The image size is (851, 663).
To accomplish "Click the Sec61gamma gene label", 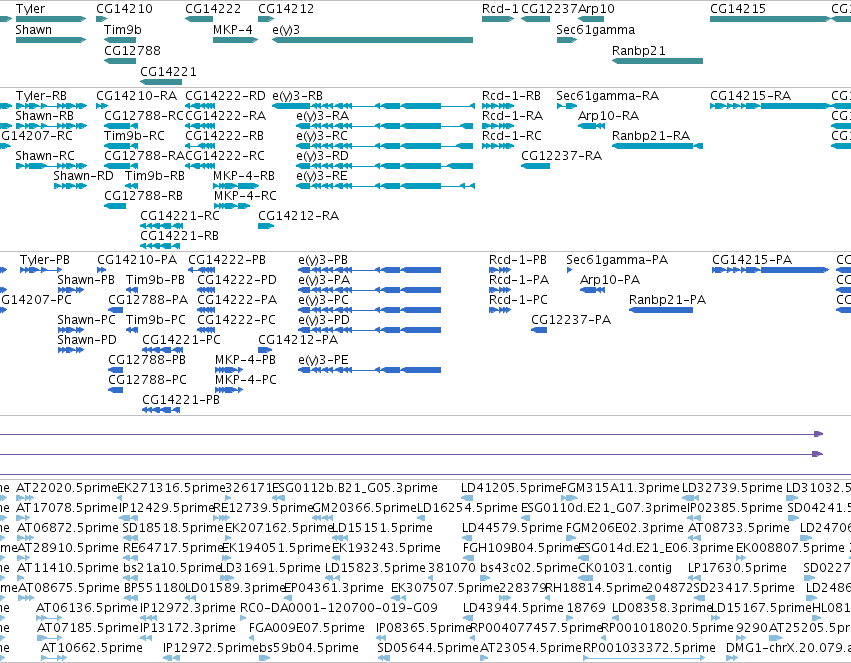I will (x=595, y=30).
